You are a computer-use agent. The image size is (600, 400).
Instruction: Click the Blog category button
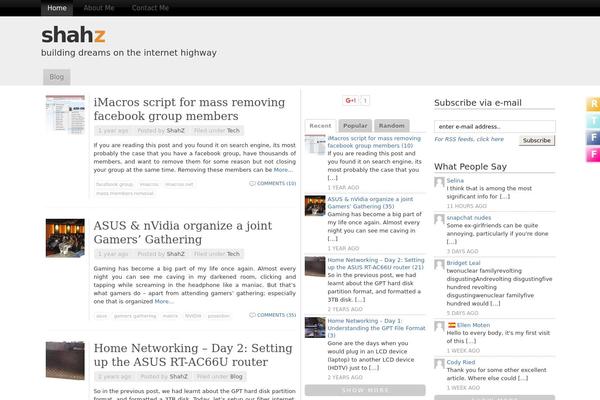point(57,77)
